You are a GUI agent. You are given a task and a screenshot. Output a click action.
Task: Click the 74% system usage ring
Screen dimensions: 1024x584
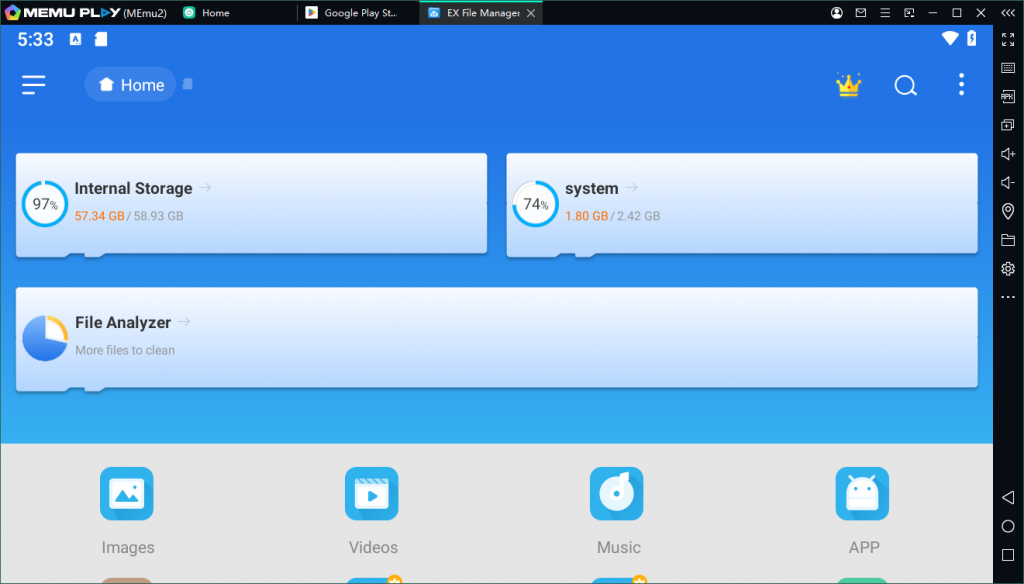click(x=535, y=204)
